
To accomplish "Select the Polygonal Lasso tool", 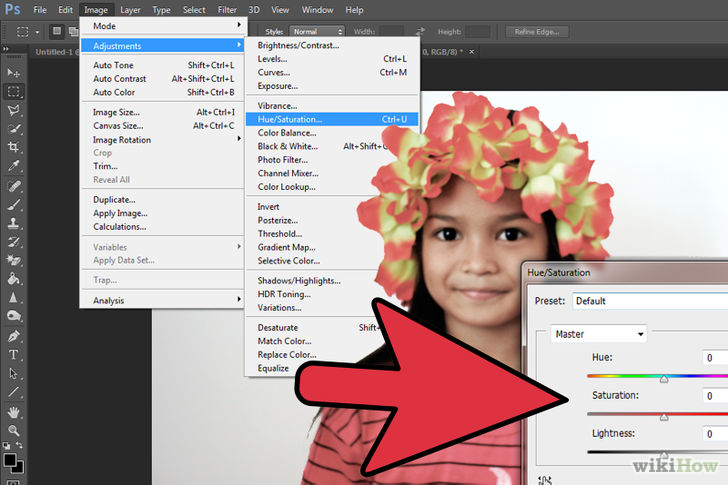I will [x=13, y=110].
